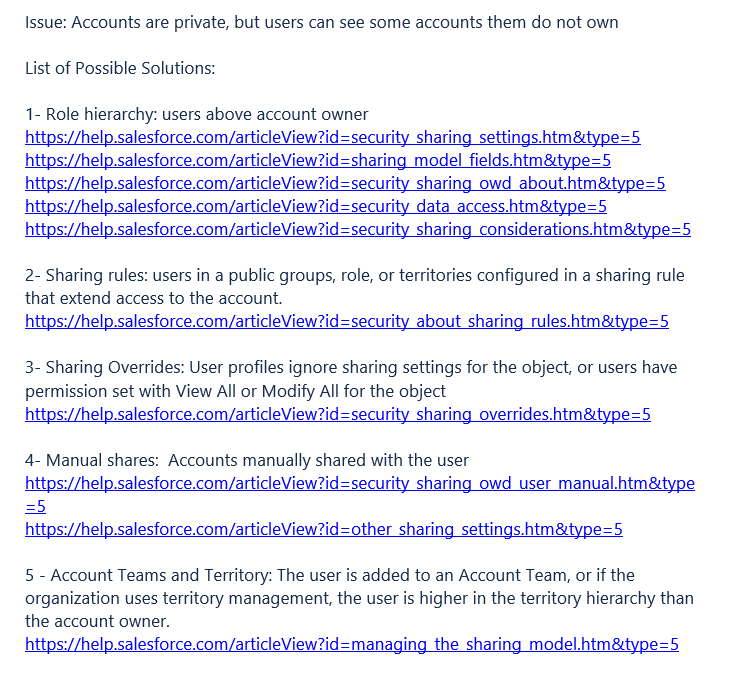Click the Sharing Overrides description paragraph
This screenshot has width=743, height=676.
point(351,379)
